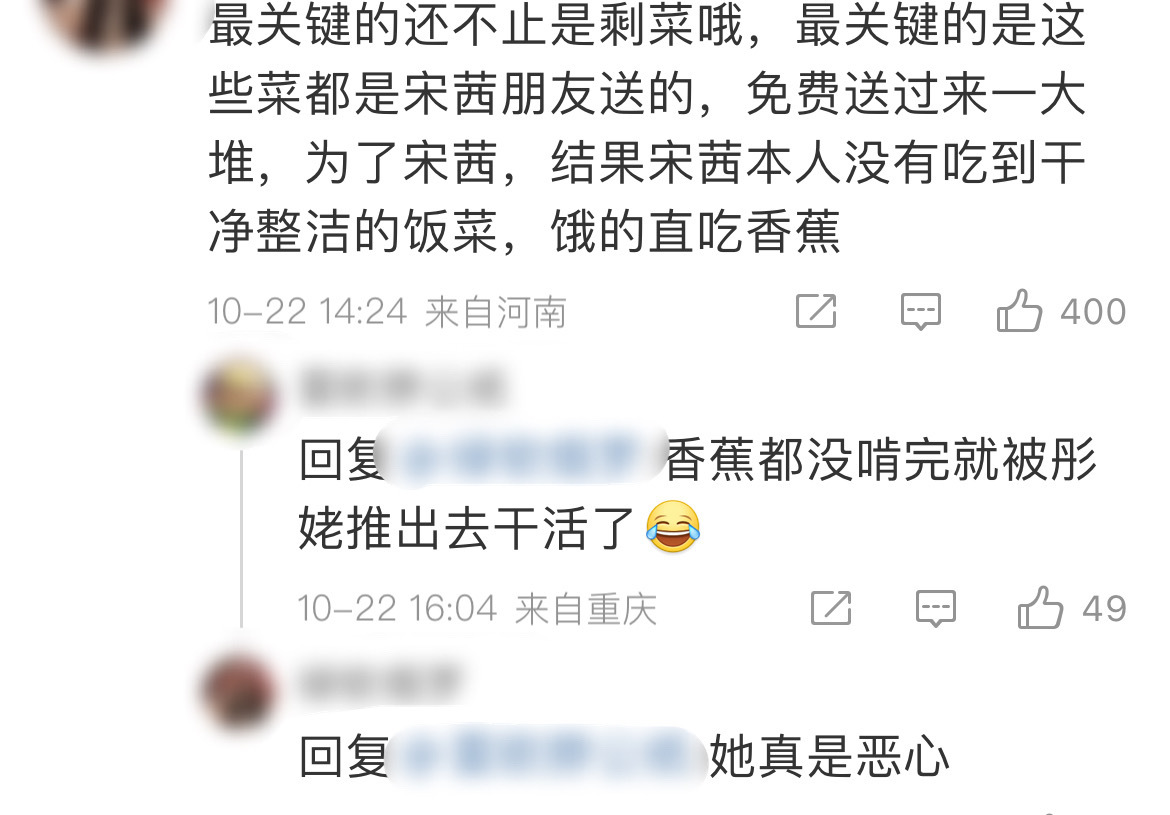Open reply box for the 16:04 Chongqing comment
1170x815 pixels.
click(936, 608)
